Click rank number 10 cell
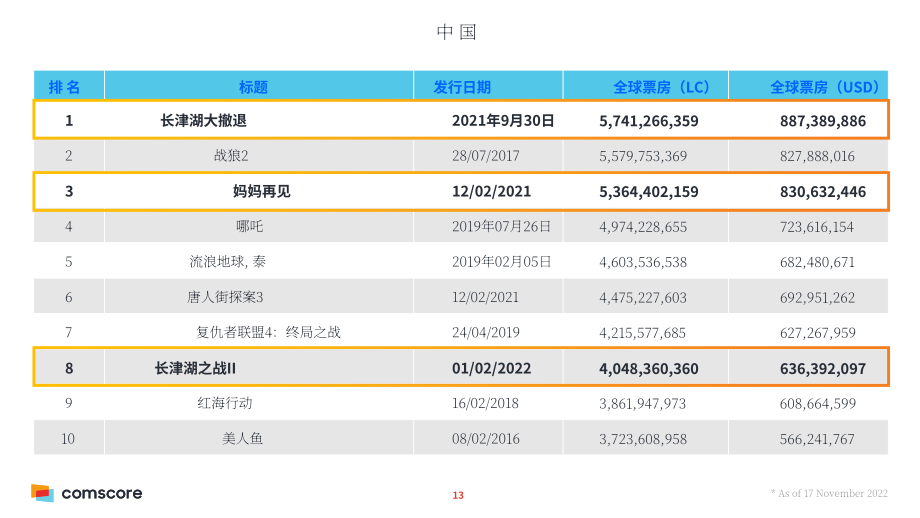 point(68,439)
